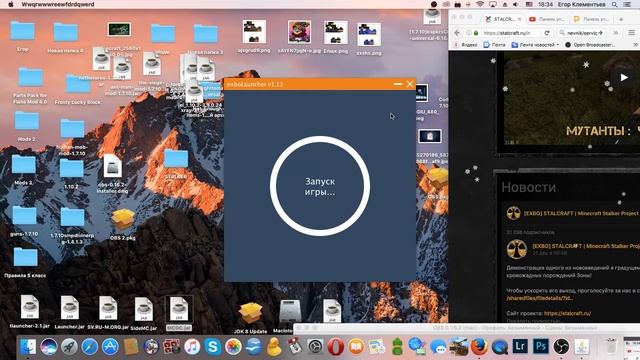The width and height of the screenshot is (640, 360).
Task: Open Lightroom (Lr) in the Dock
Action: tap(520, 347)
